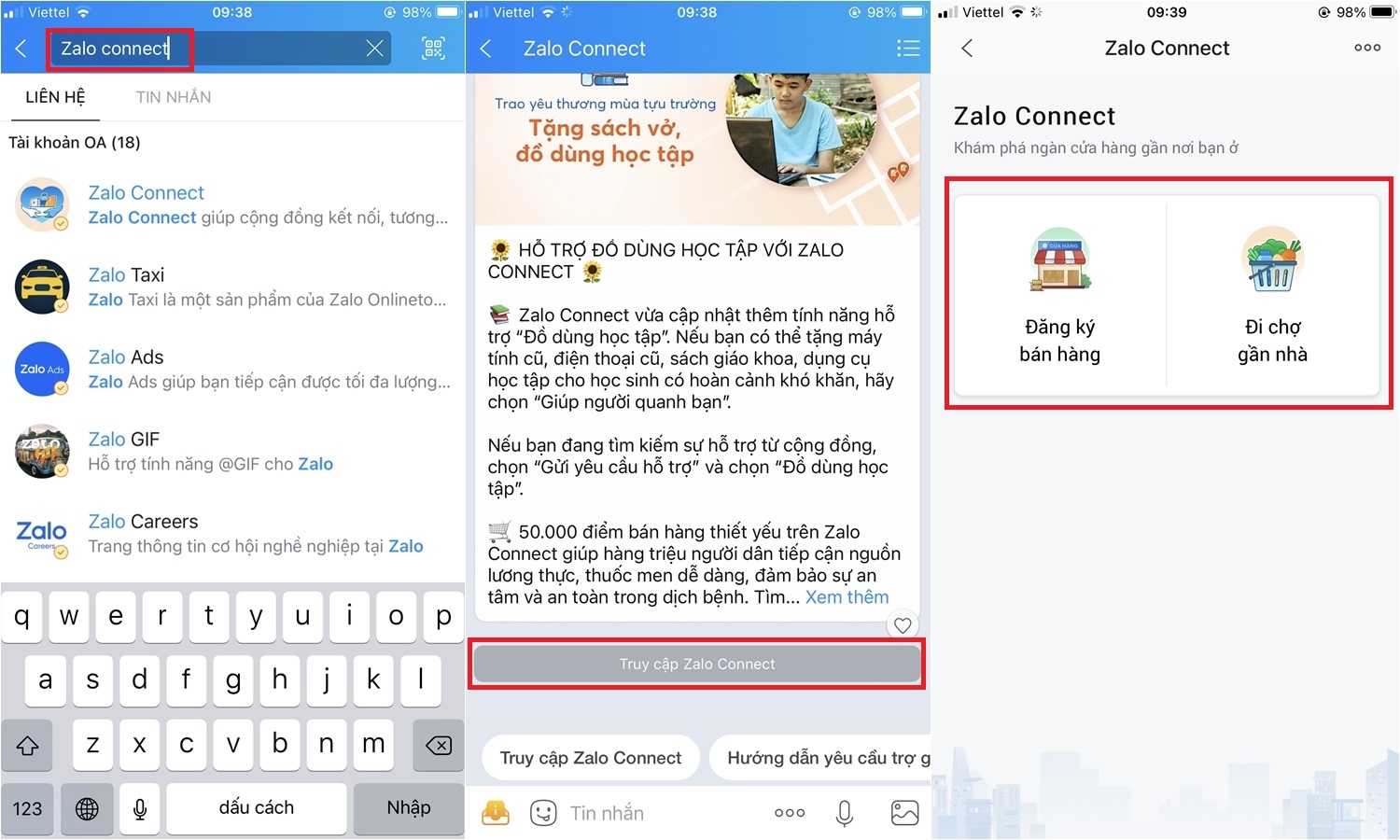1400x840 pixels.
Task: Tap the 09:39 clock in status bar
Action: pyautogui.click(x=1167, y=12)
